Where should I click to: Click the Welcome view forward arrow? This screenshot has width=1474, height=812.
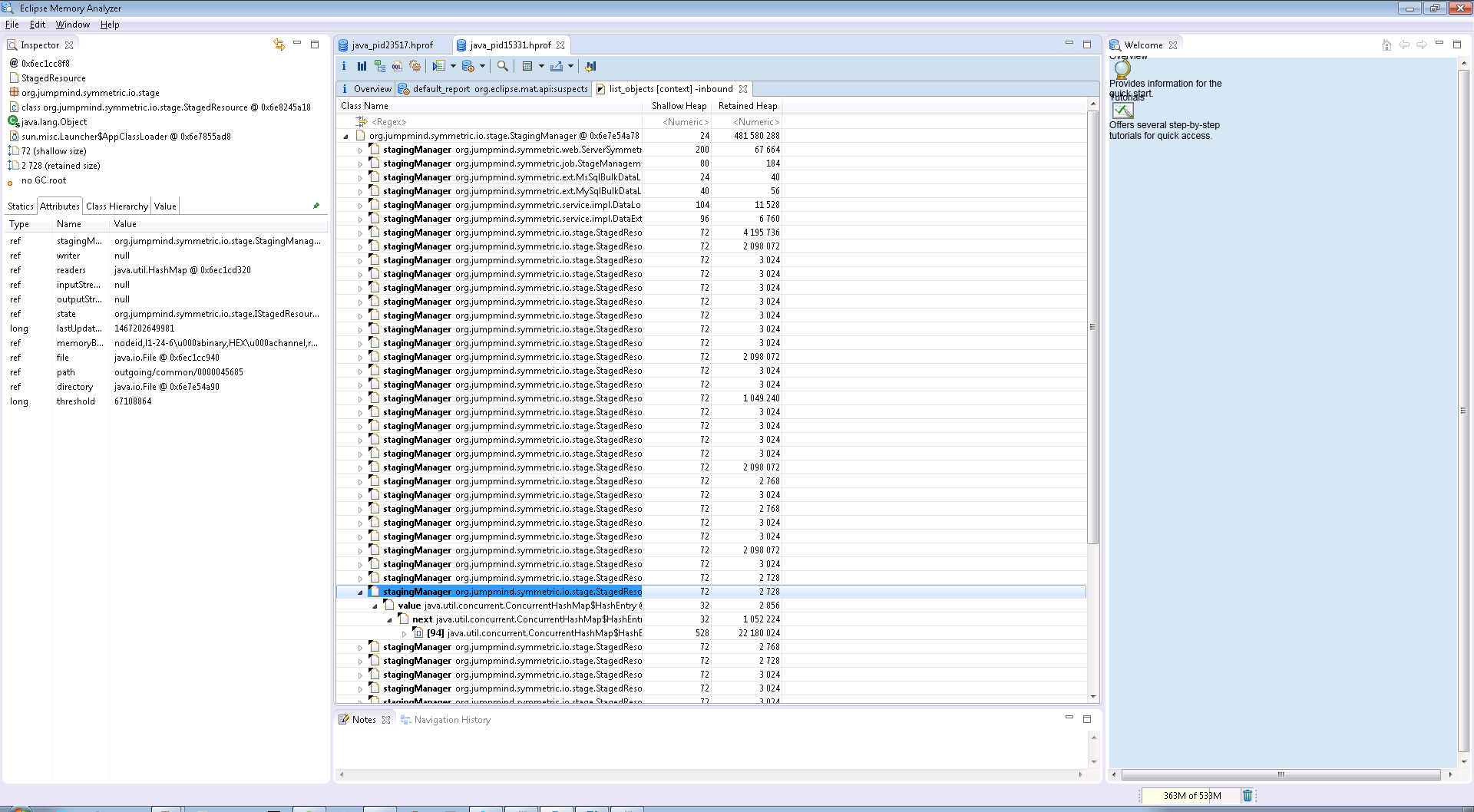coord(1422,45)
